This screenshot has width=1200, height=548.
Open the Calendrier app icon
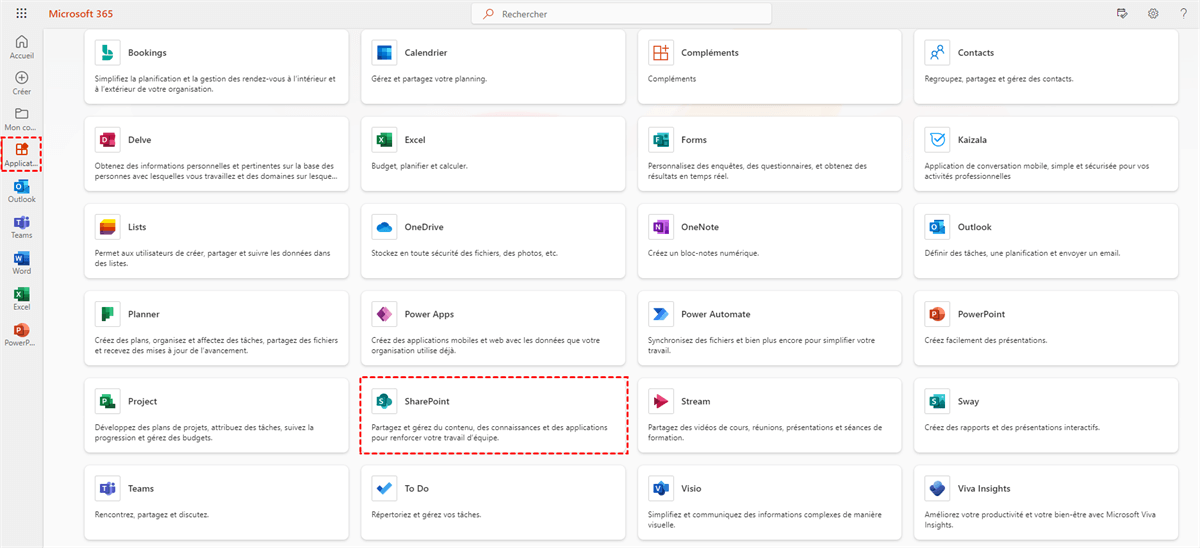[x=383, y=52]
